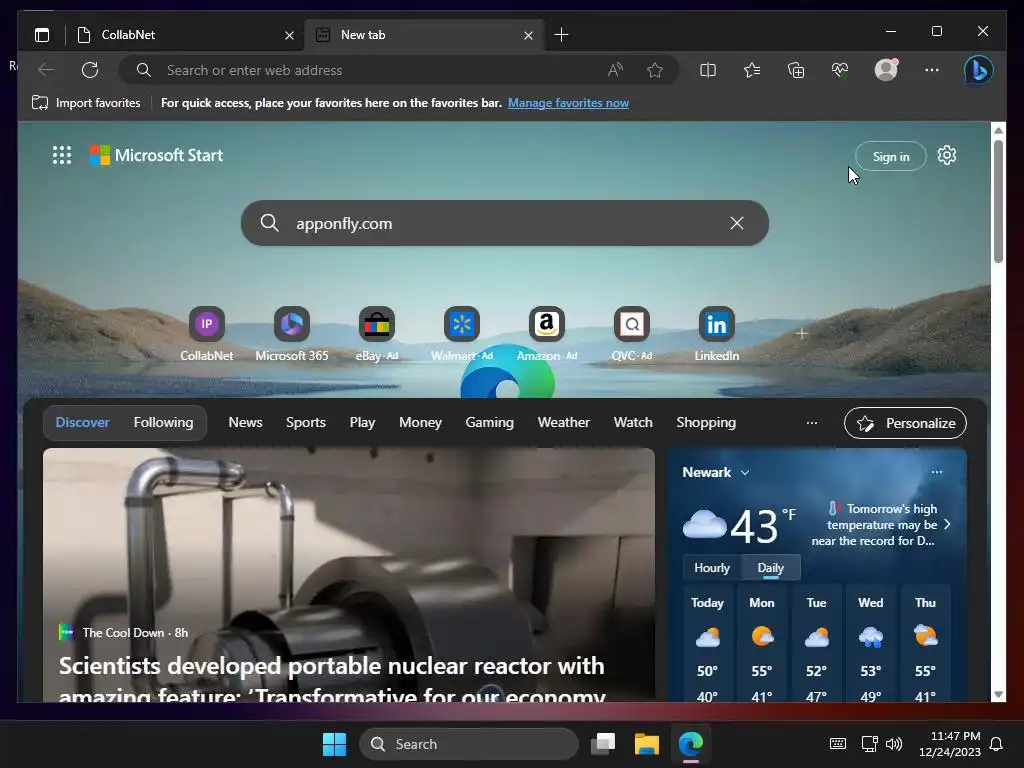This screenshot has width=1024, height=768.
Task: Open the Walmart quick link tile
Action: (462, 333)
